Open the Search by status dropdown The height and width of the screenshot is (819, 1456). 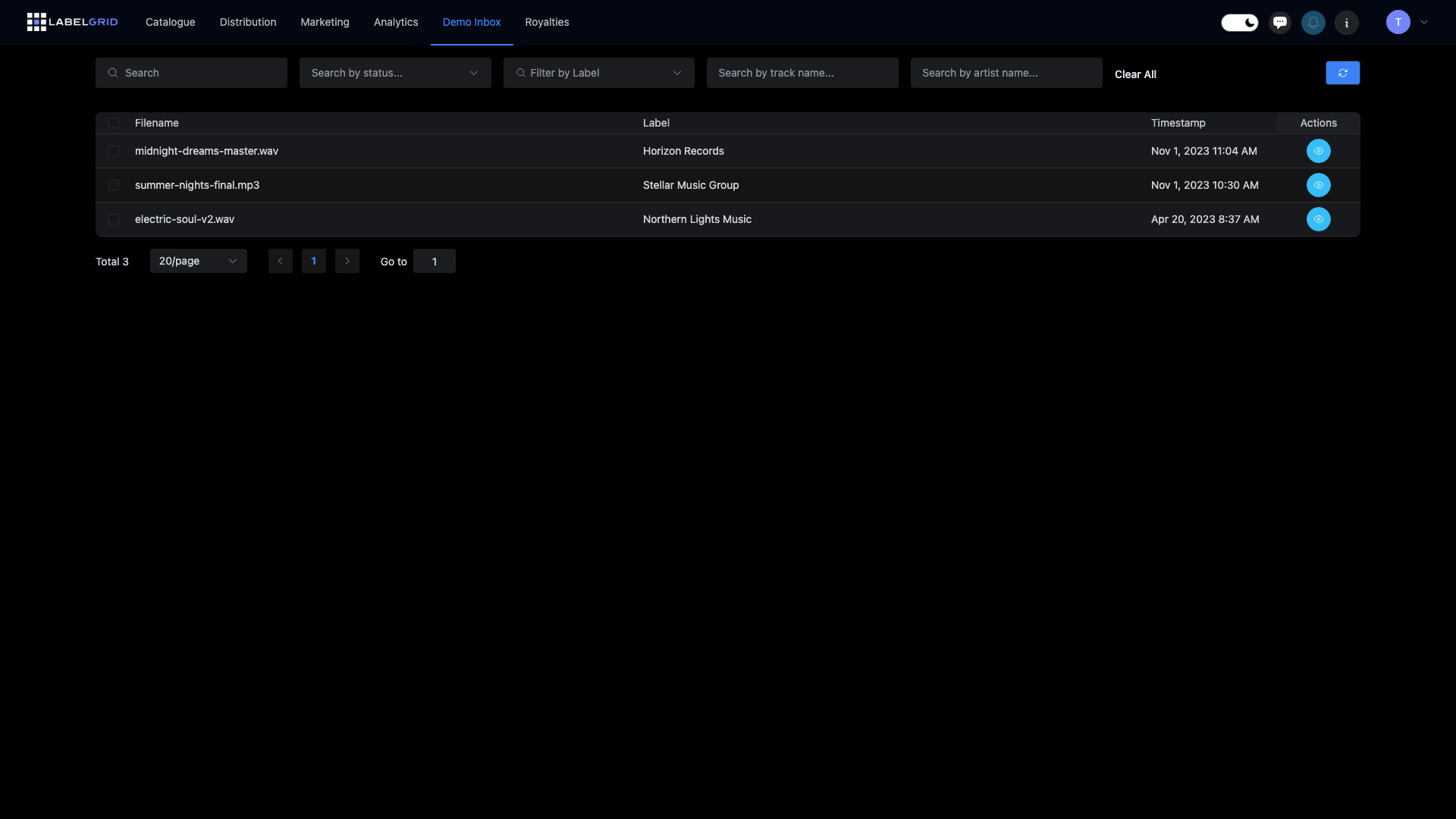click(394, 73)
